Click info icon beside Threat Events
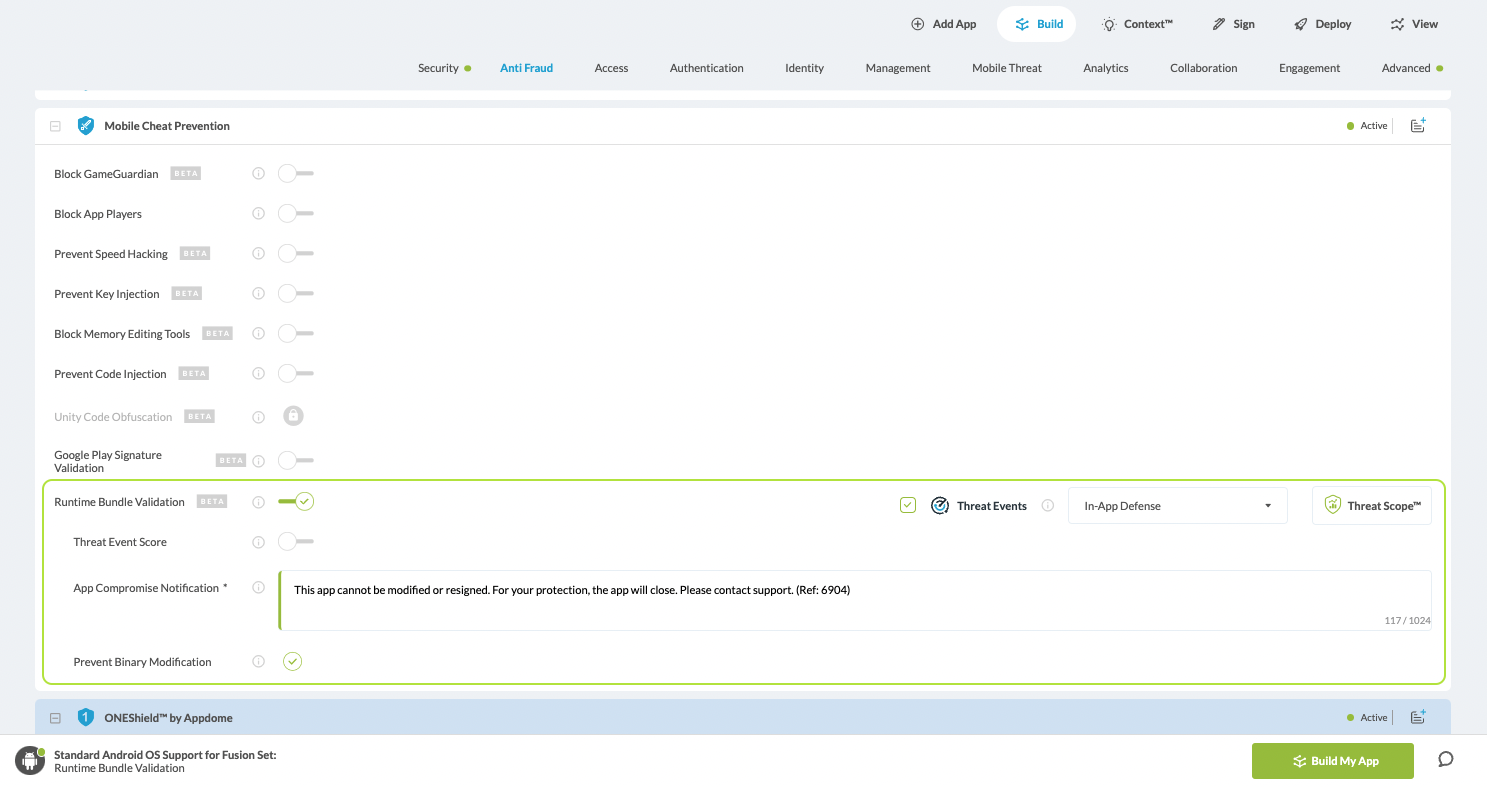This screenshot has height=787, width=1487. (x=1048, y=506)
